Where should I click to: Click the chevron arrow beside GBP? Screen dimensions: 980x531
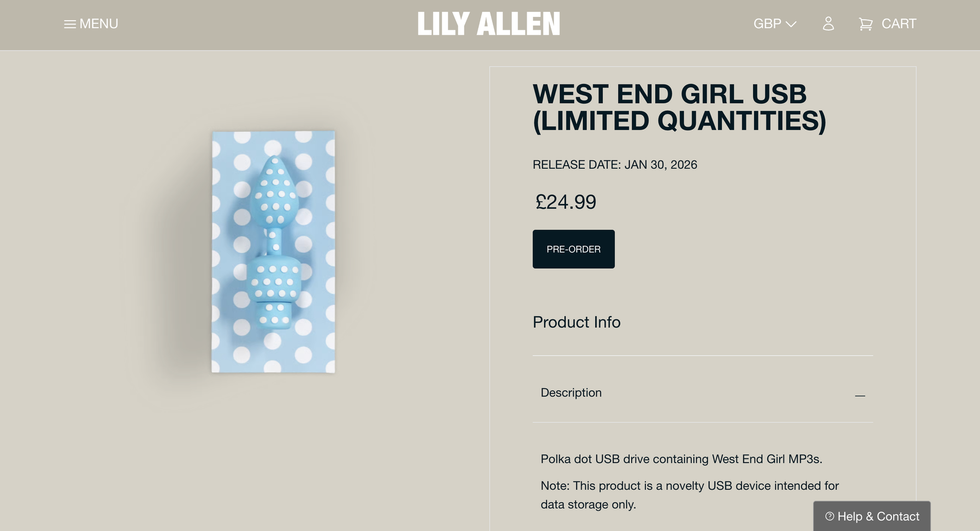click(x=791, y=24)
